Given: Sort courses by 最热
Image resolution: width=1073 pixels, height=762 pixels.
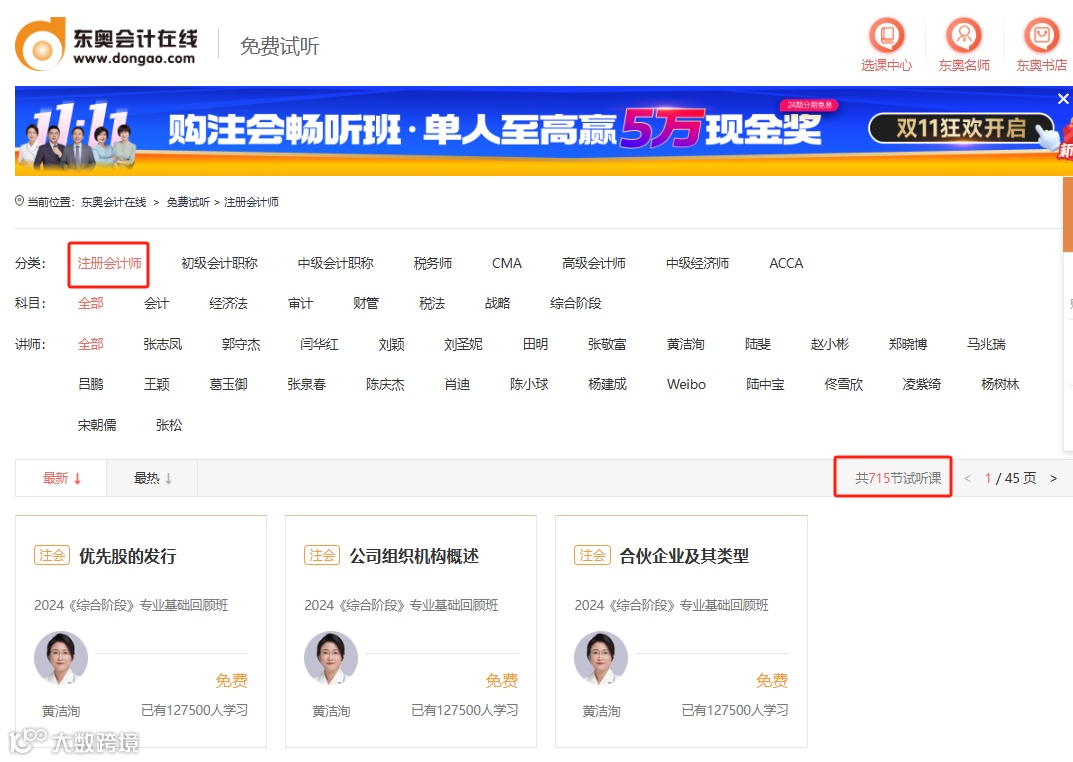Looking at the screenshot, I should tap(152, 478).
